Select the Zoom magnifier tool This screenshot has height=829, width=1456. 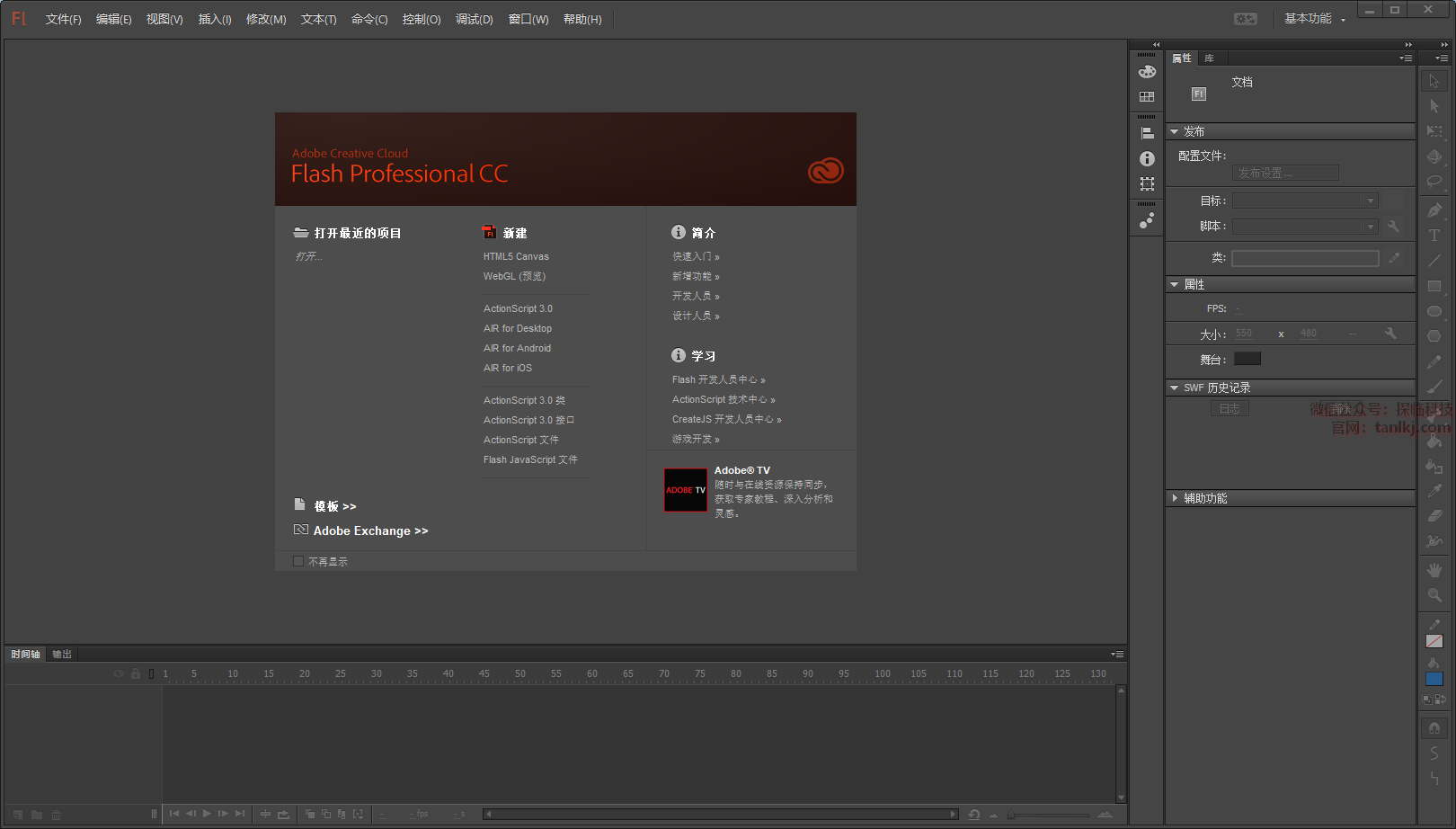coord(1434,594)
